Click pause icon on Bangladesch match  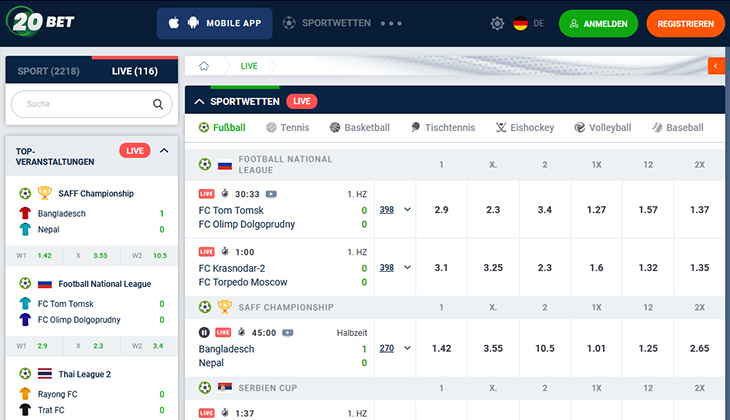204,332
